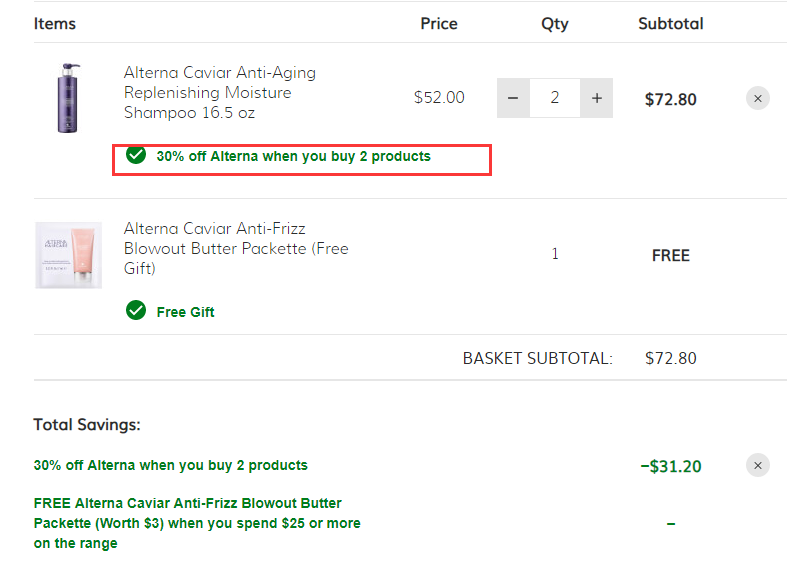792x574 pixels.
Task: Select 30% off Alterna line under Total Savings
Action: click(171, 465)
